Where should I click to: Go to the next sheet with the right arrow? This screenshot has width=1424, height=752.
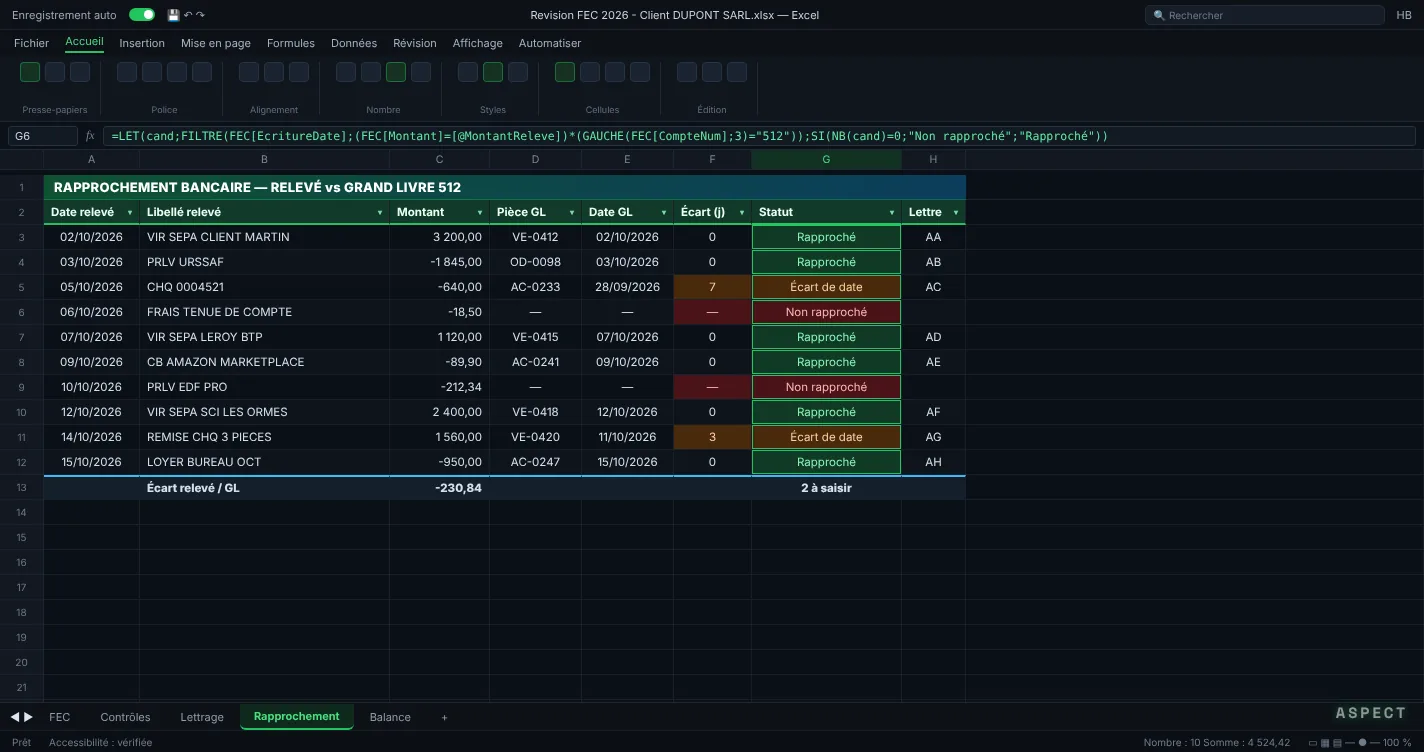point(28,717)
